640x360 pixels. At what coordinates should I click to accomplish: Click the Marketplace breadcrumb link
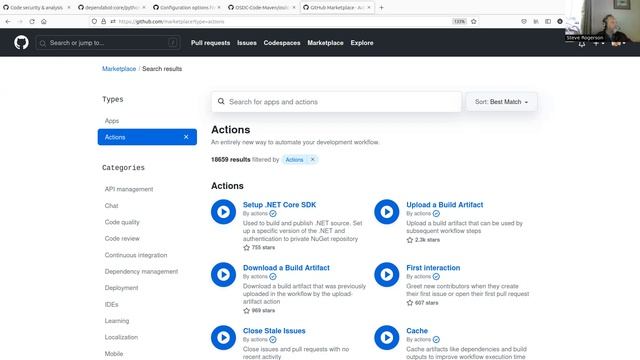point(119,69)
